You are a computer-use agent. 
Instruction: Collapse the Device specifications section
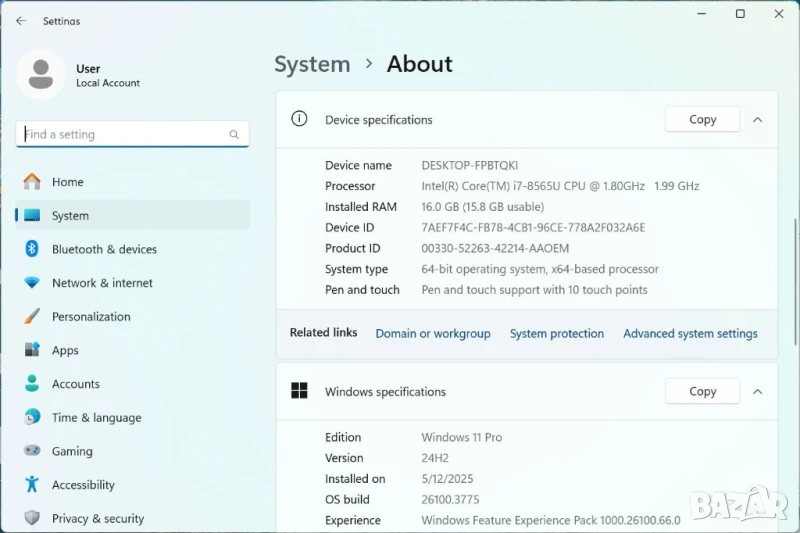tap(757, 119)
